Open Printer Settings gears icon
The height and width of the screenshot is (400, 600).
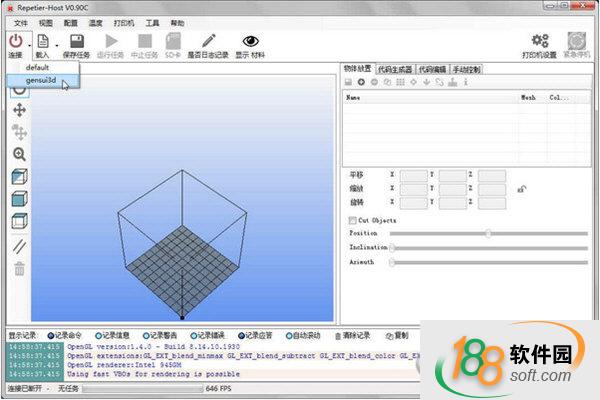(x=541, y=41)
